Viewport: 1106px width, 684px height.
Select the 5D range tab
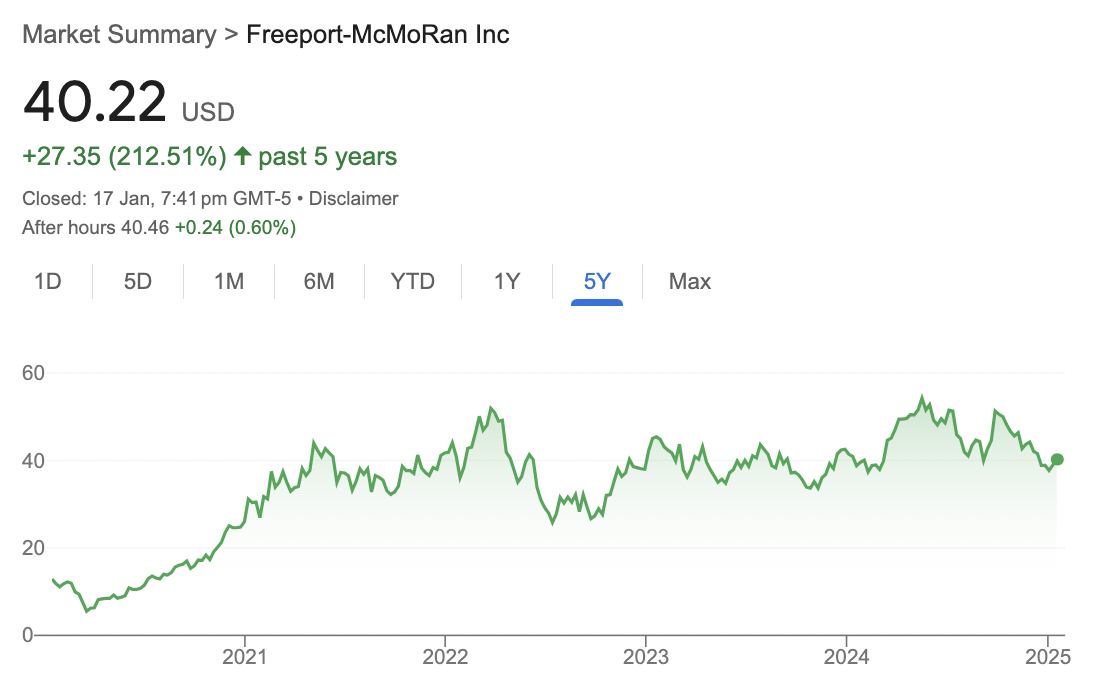(x=138, y=282)
